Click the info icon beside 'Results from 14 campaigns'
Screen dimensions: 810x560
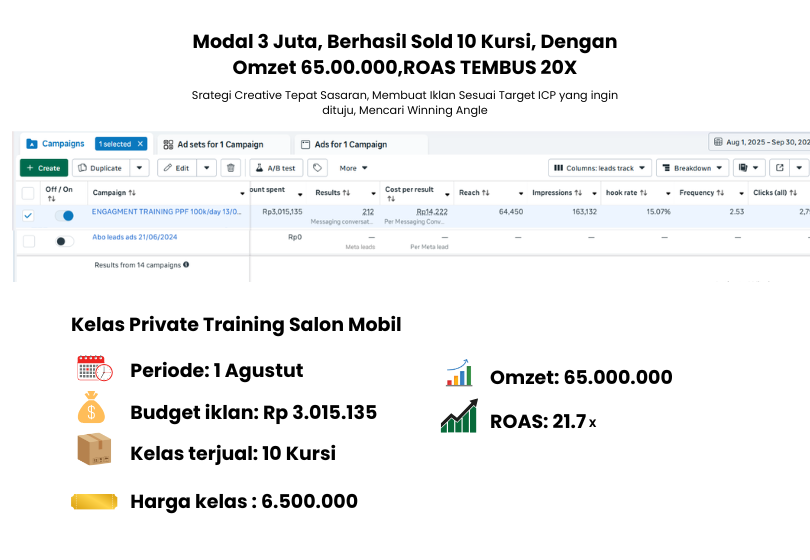[186, 265]
